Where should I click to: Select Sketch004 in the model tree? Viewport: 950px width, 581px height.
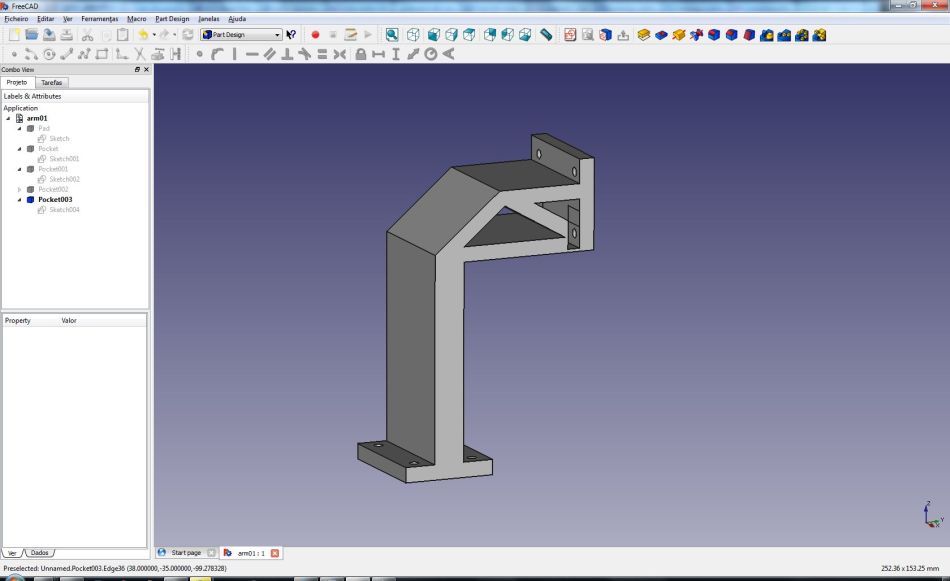[x=64, y=210]
